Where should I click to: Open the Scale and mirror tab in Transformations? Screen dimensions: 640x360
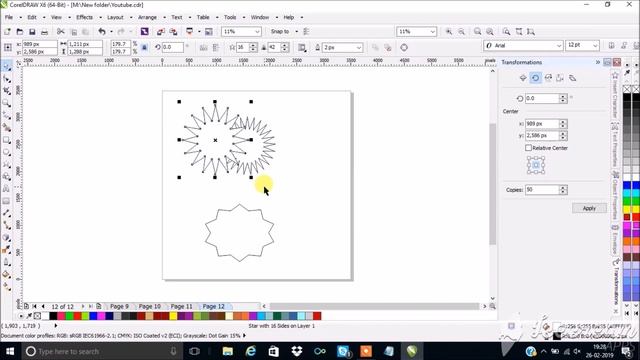click(548, 78)
